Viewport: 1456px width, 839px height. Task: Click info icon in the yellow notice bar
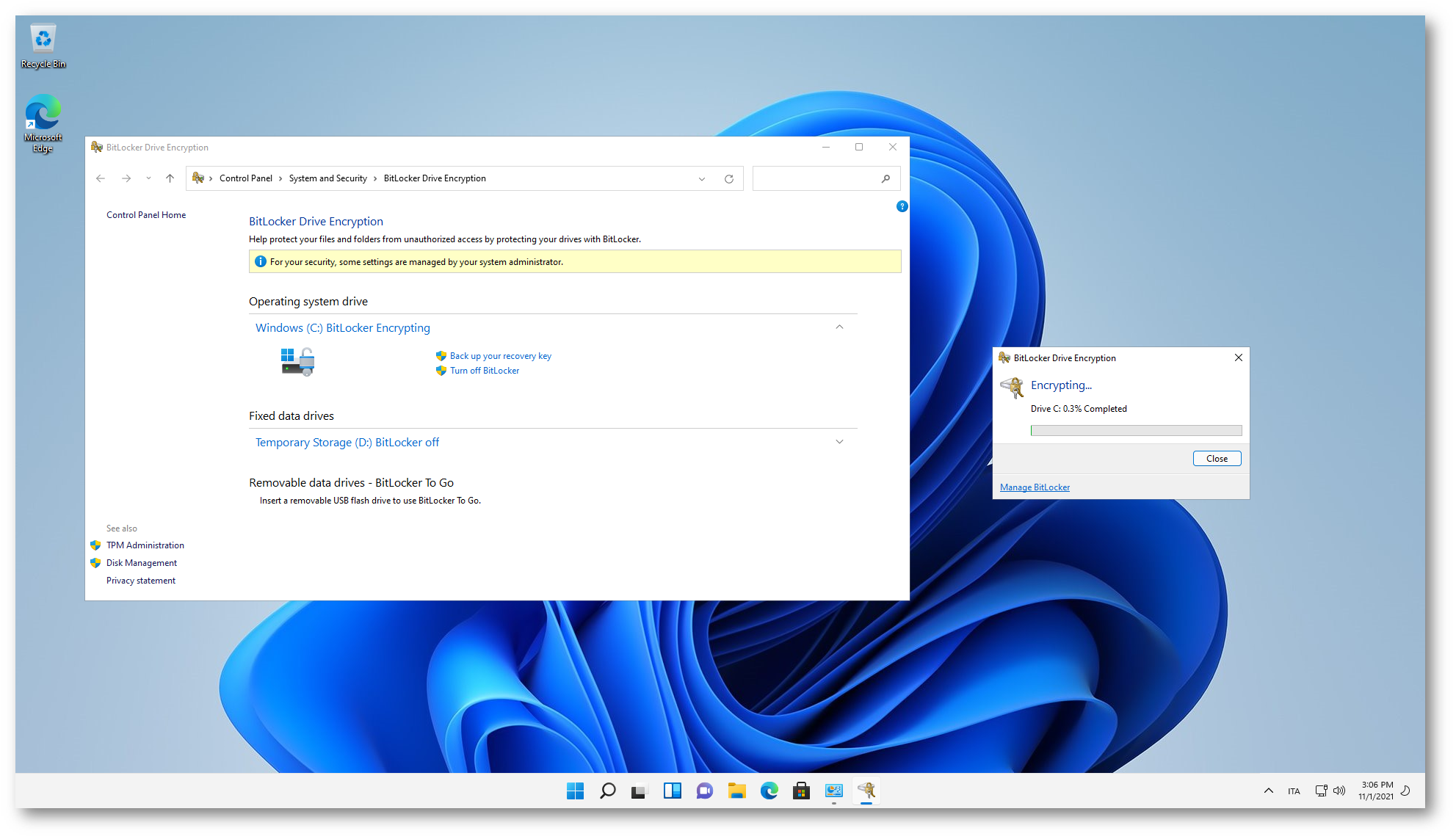pos(260,262)
